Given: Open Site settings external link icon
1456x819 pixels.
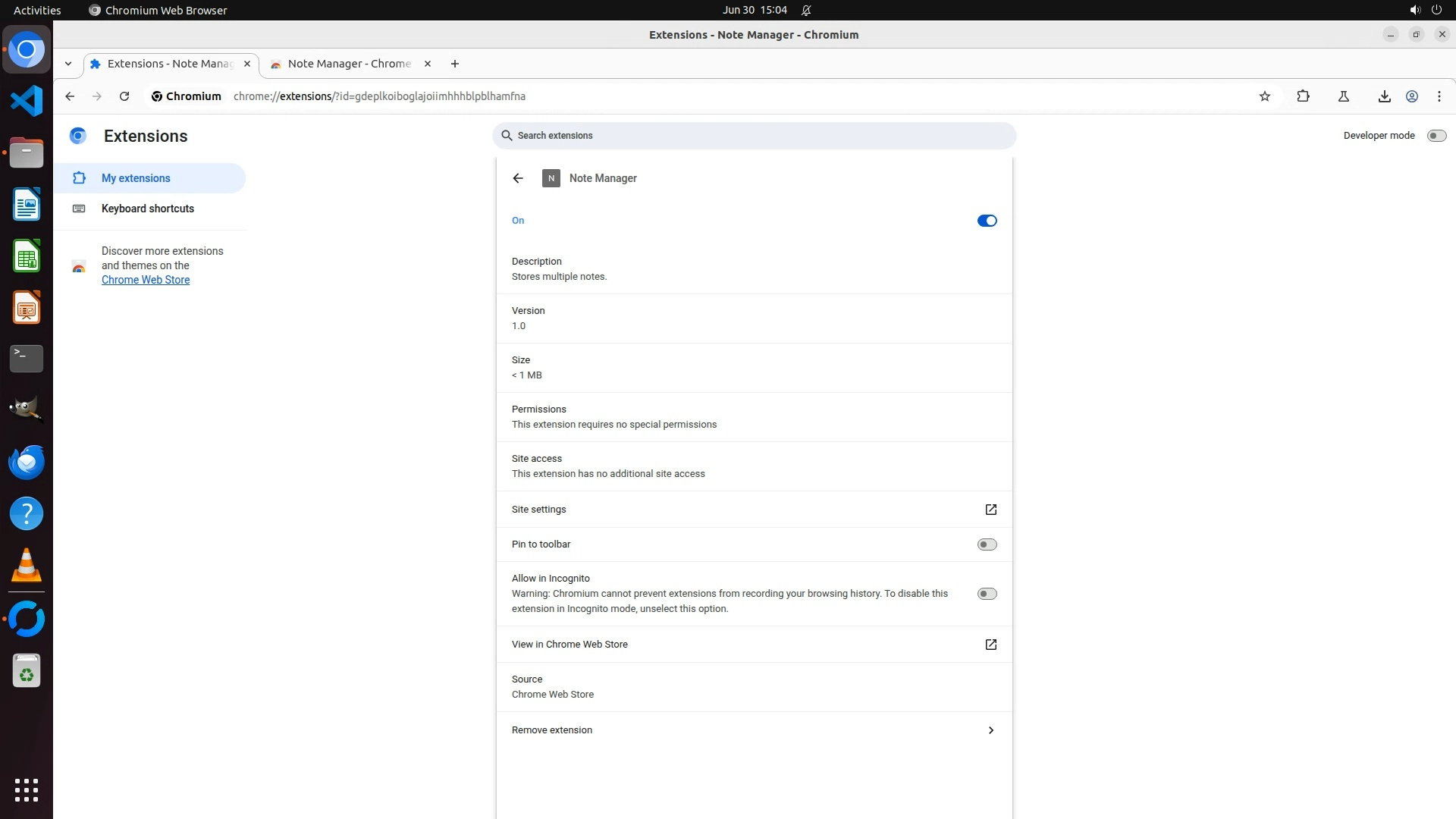Looking at the screenshot, I should [990, 510].
